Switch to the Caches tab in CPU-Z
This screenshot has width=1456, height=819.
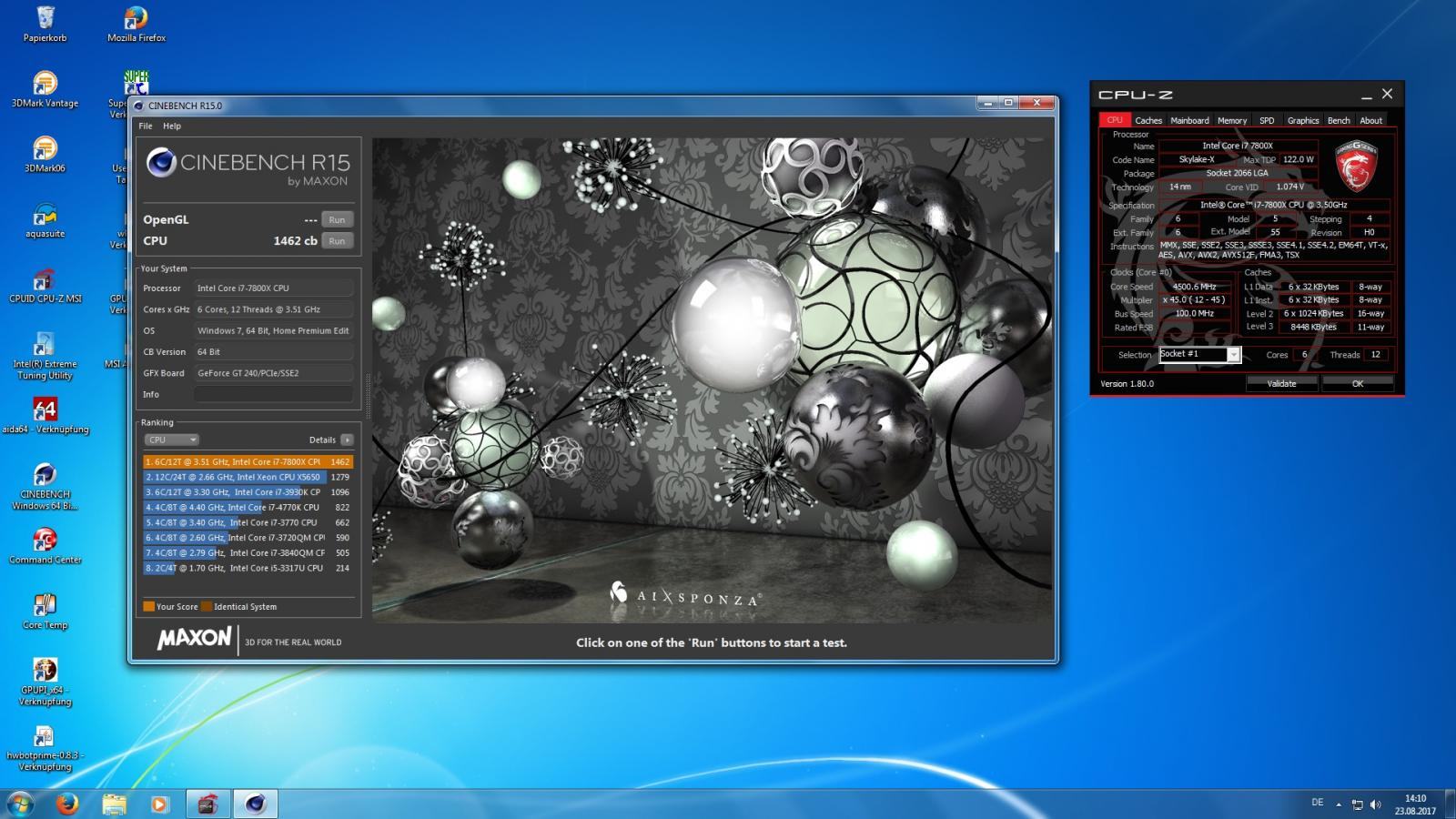pyautogui.click(x=1148, y=120)
